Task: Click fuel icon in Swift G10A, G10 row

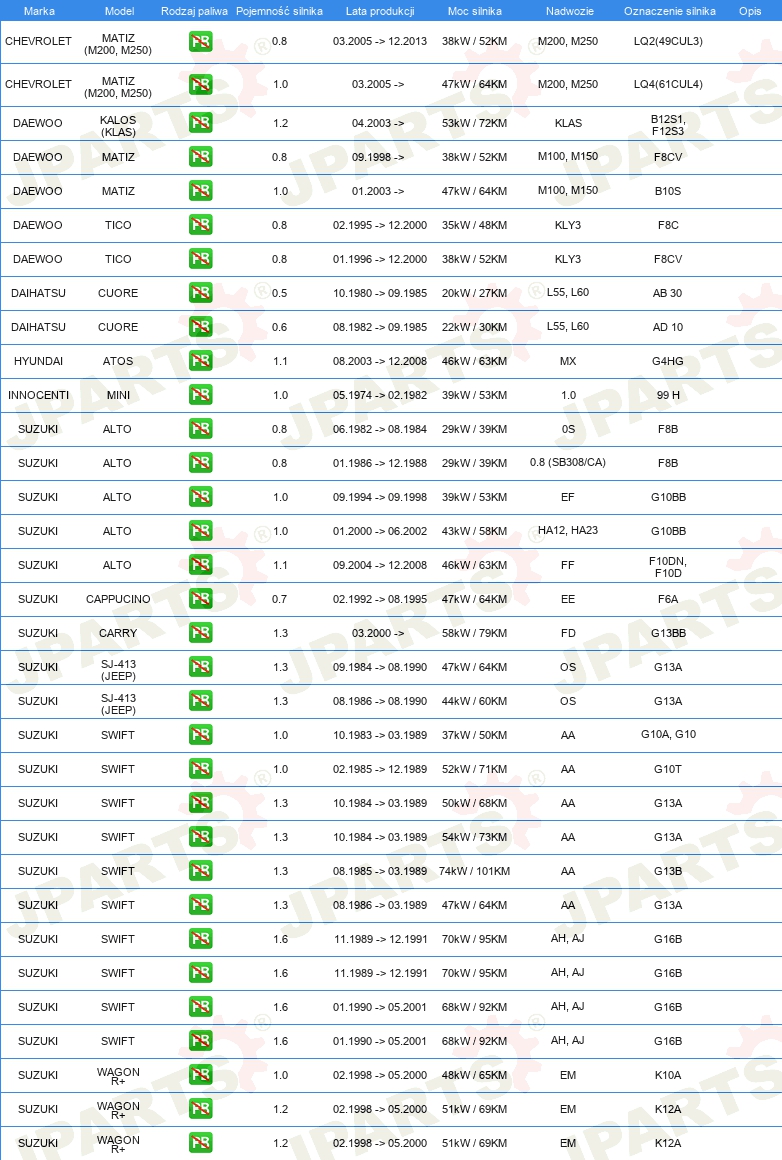Action: click(x=200, y=735)
